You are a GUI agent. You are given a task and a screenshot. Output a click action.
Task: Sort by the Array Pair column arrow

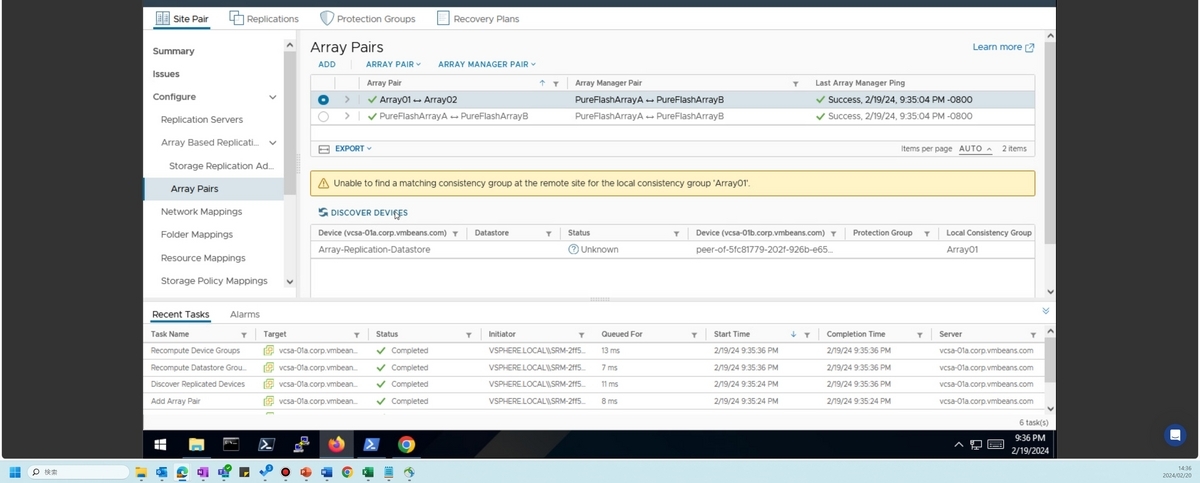pos(542,83)
